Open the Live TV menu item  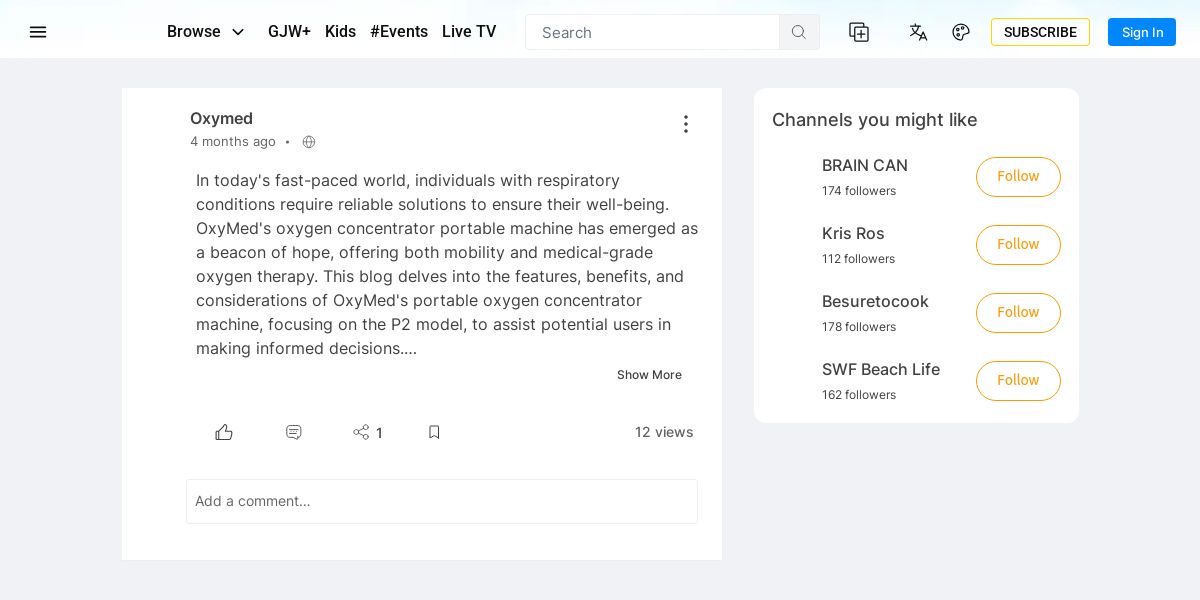pyautogui.click(x=469, y=32)
